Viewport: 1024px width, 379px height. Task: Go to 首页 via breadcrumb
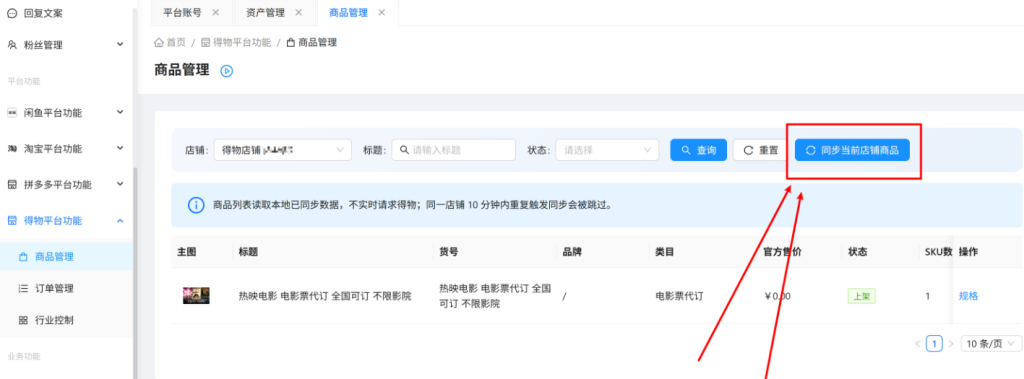click(x=176, y=42)
